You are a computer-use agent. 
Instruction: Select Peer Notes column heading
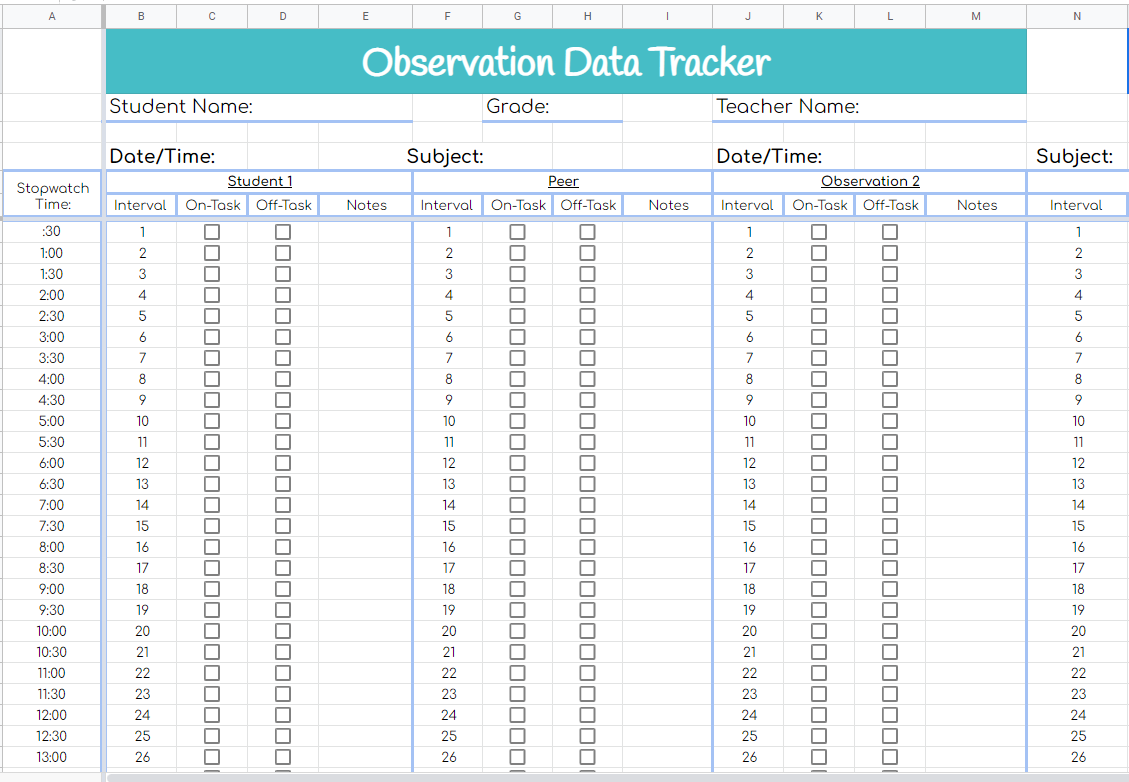pyautogui.click(x=667, y=205)
